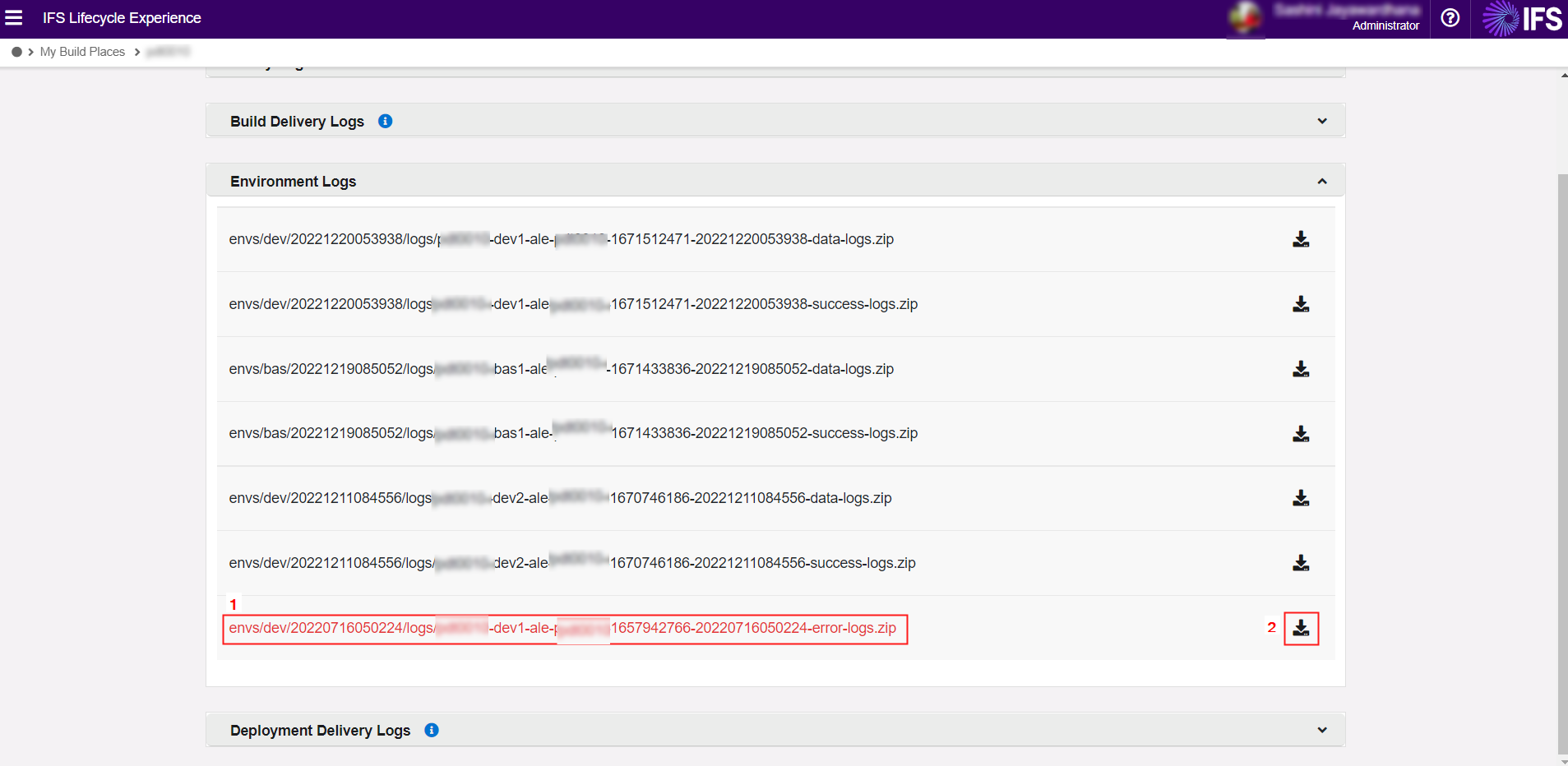The height and width of the screenshot is (766, 1568).
Task: Select dev2 1670746186 success-logs.zip file name
Action: pos(572,563)
